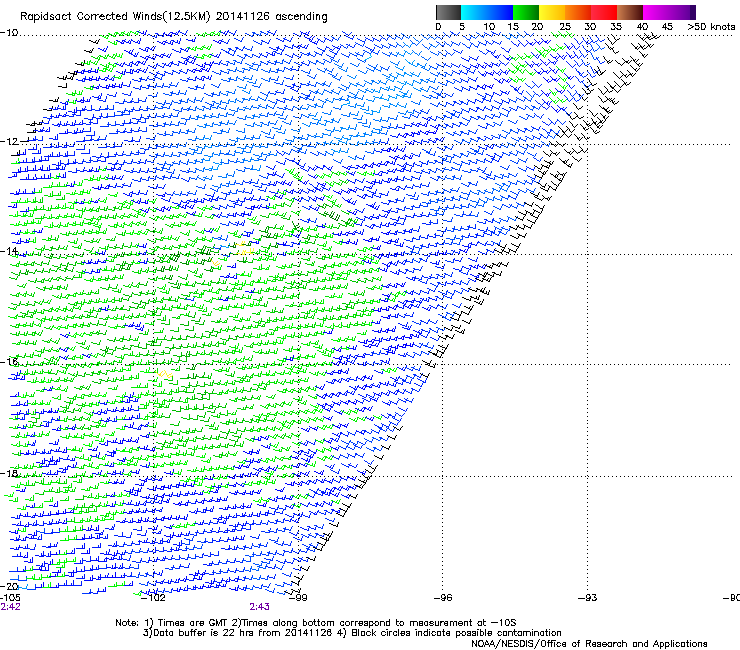Click the '-12' latitude axis label
This screenshot has height=650, width=740.
coord(9,142)
